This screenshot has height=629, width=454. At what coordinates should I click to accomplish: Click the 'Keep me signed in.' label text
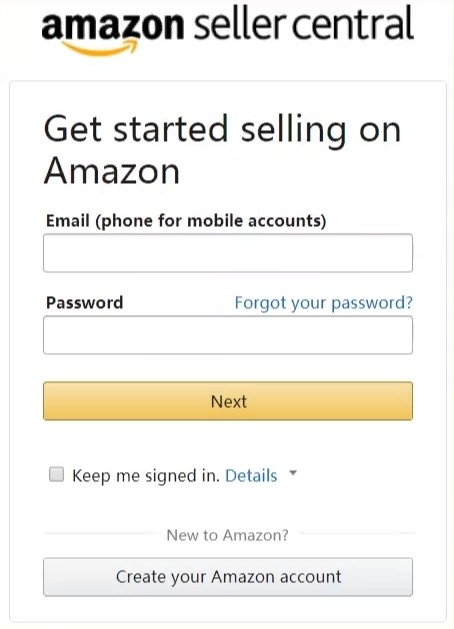click(x=146, y=476)
